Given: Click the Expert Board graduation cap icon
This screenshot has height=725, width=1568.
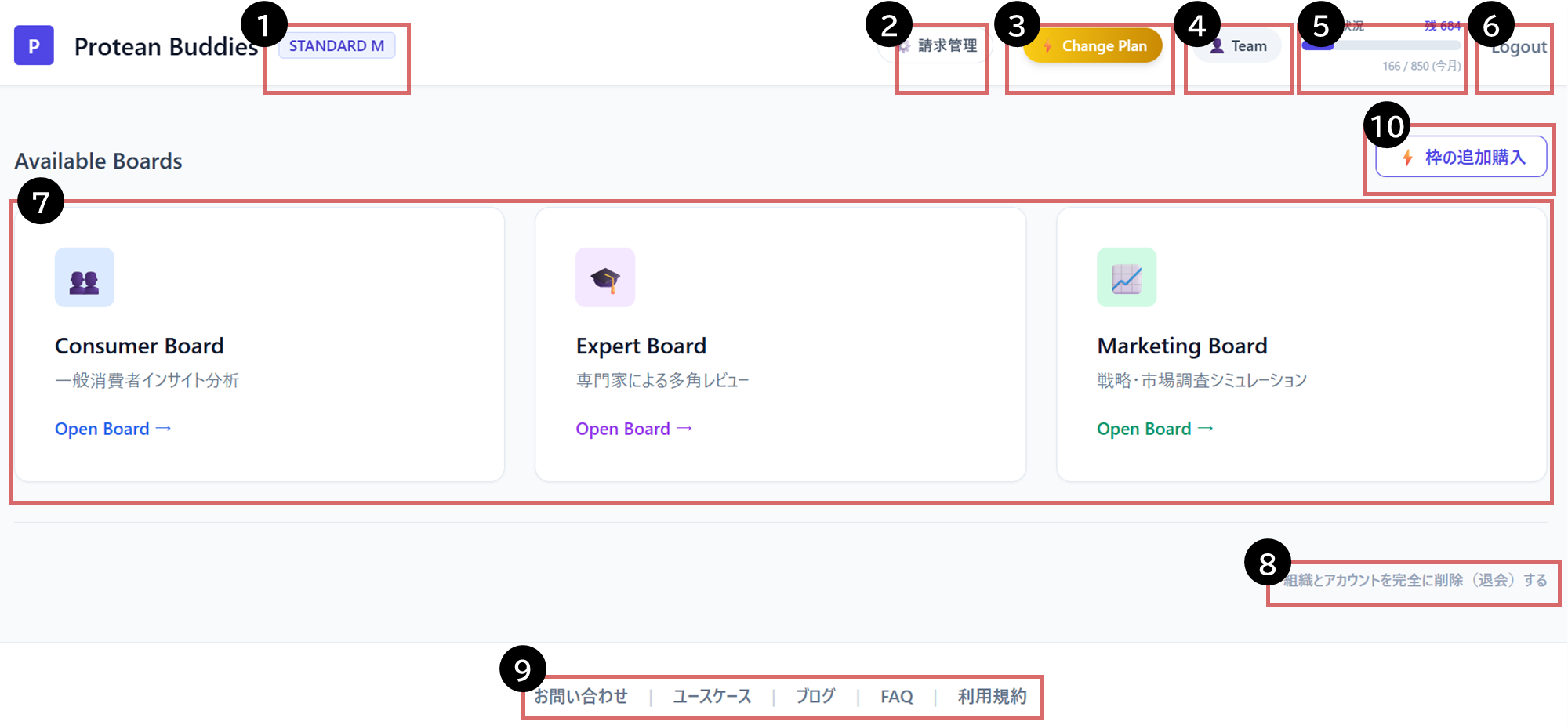Looking at the screenshot, I should 605,277.
